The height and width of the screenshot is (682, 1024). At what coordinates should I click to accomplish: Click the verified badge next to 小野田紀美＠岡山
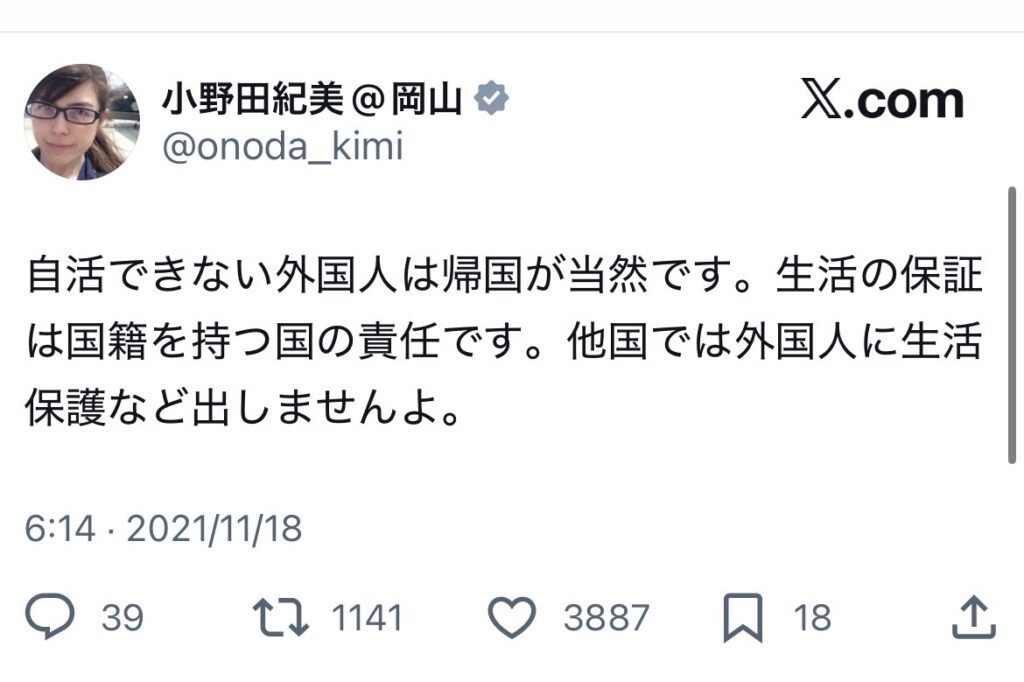492,98
